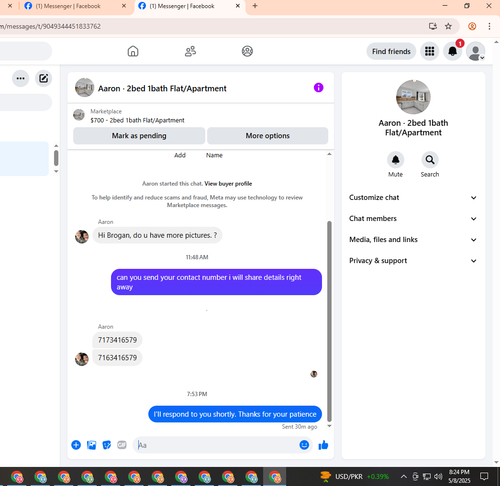Click the volume speaker tray icon

coord(438,477)
